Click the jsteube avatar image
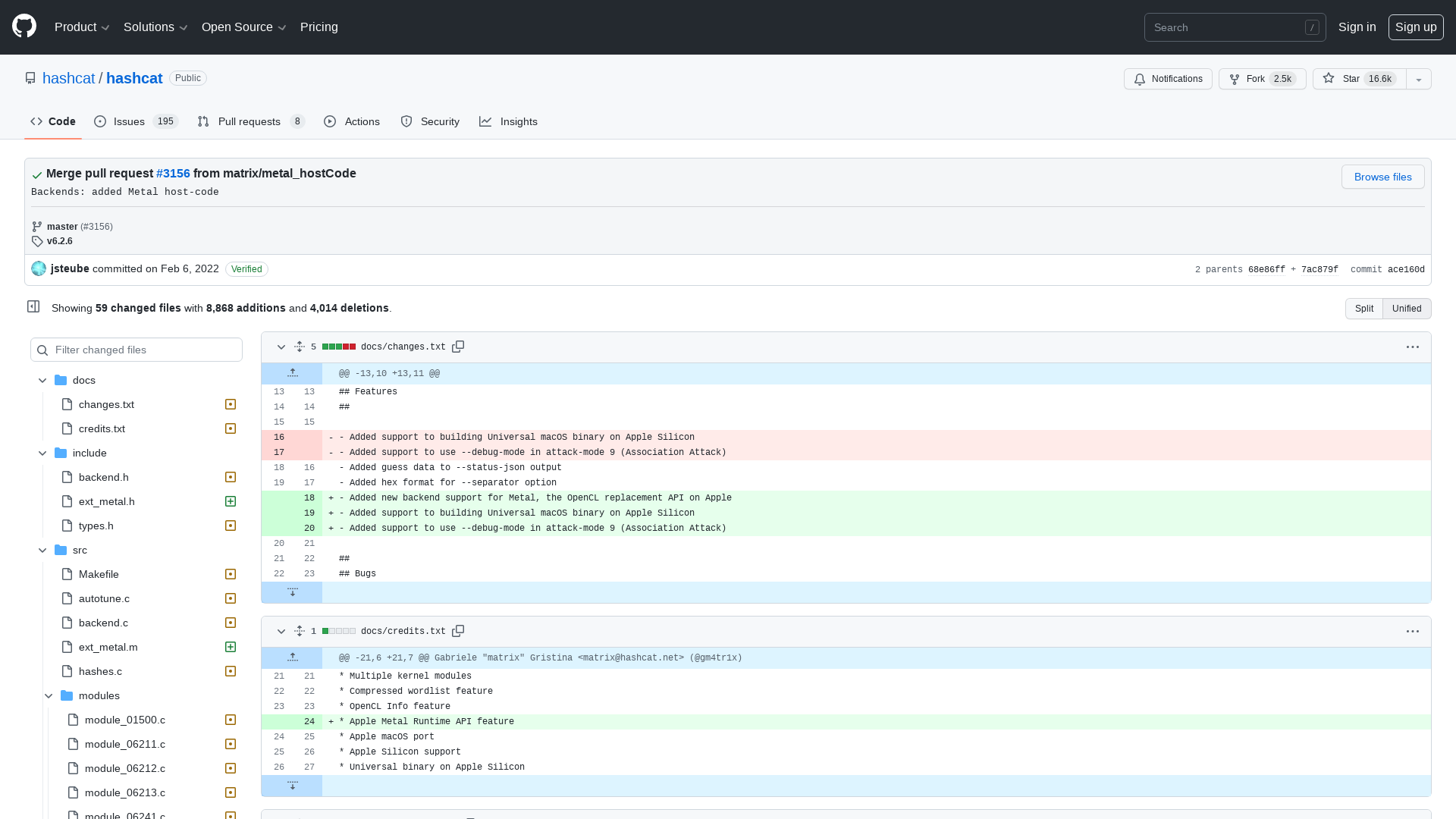Screen dimensions: 1456x819 coord(39,268)
